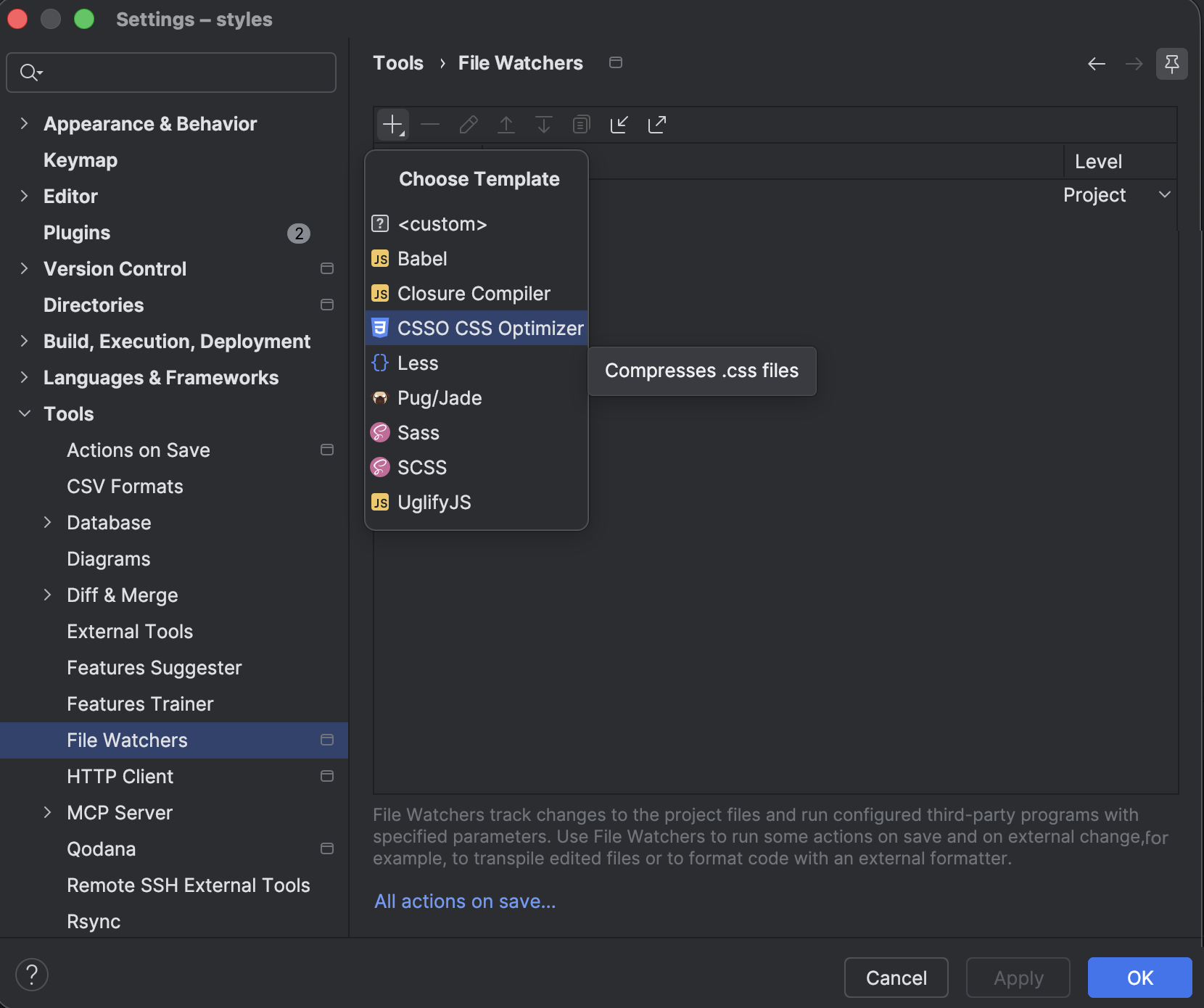The image size is (1204, 1008).
Task: Open the Project level dropdown
Action: [1117, 195]
